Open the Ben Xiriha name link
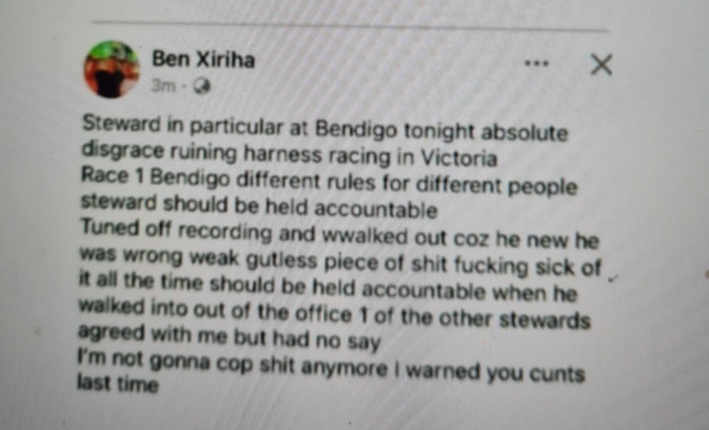Viewport: 709px width, 430px height. pyautogui.click(x=203, y=59)
